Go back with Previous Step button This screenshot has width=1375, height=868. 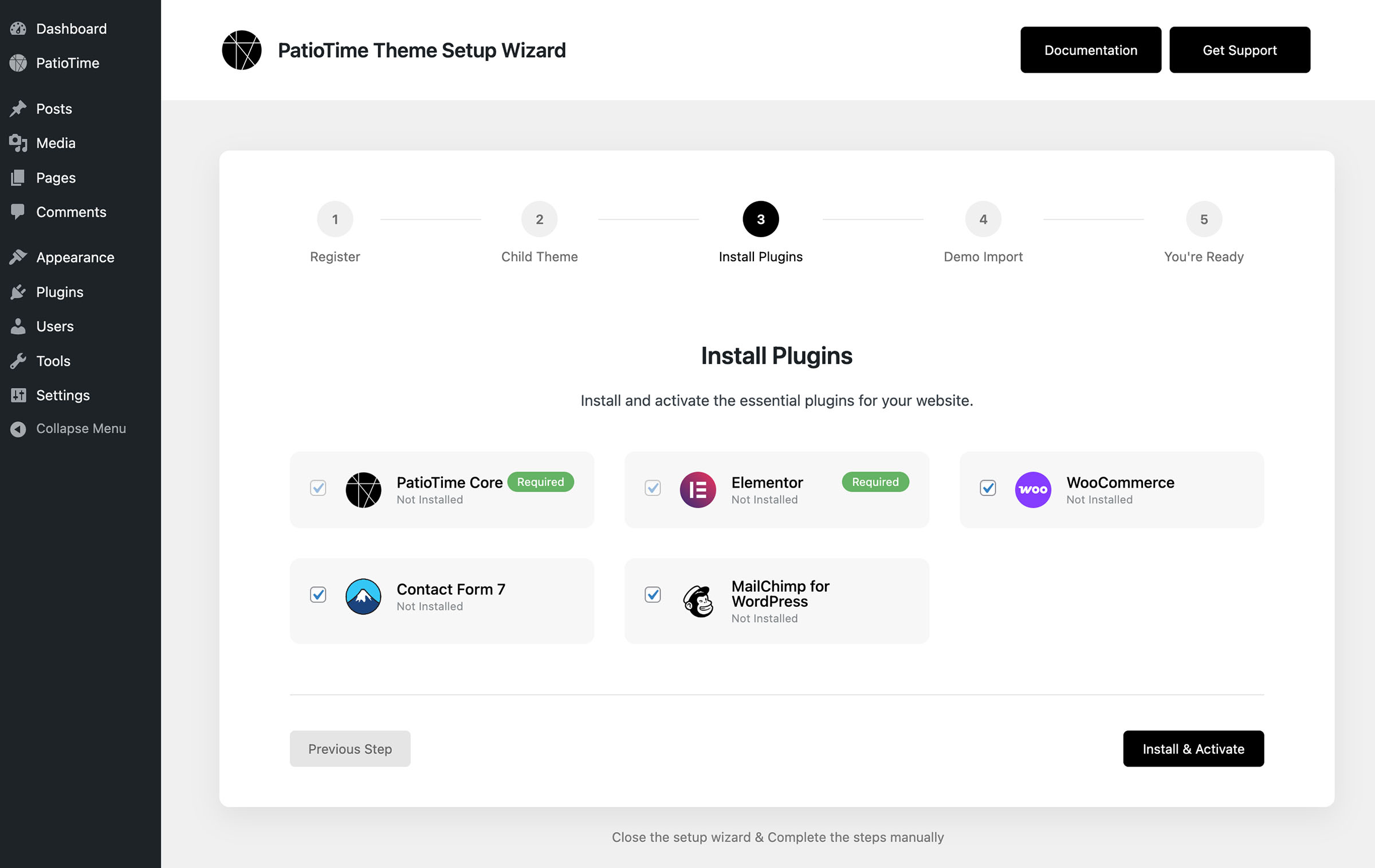pyautogui.click(x=350, y=749)
